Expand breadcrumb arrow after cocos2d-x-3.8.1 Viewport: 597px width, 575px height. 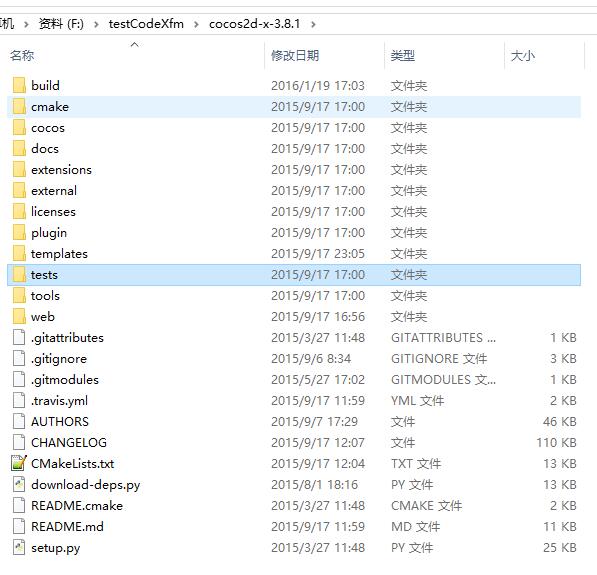[313, 24]
